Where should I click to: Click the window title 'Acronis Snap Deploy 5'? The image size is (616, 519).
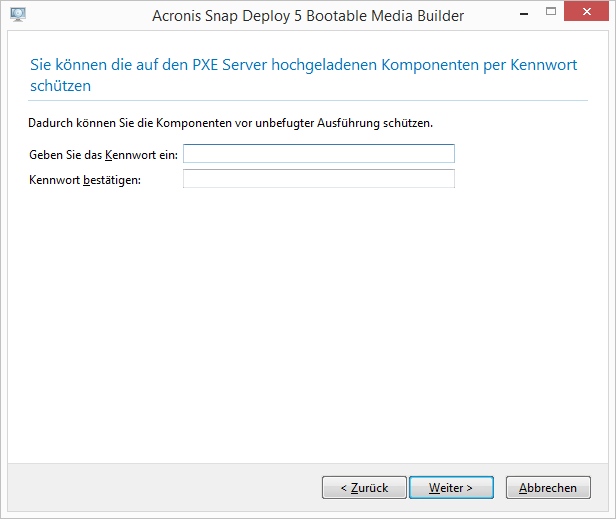point(308,16)
